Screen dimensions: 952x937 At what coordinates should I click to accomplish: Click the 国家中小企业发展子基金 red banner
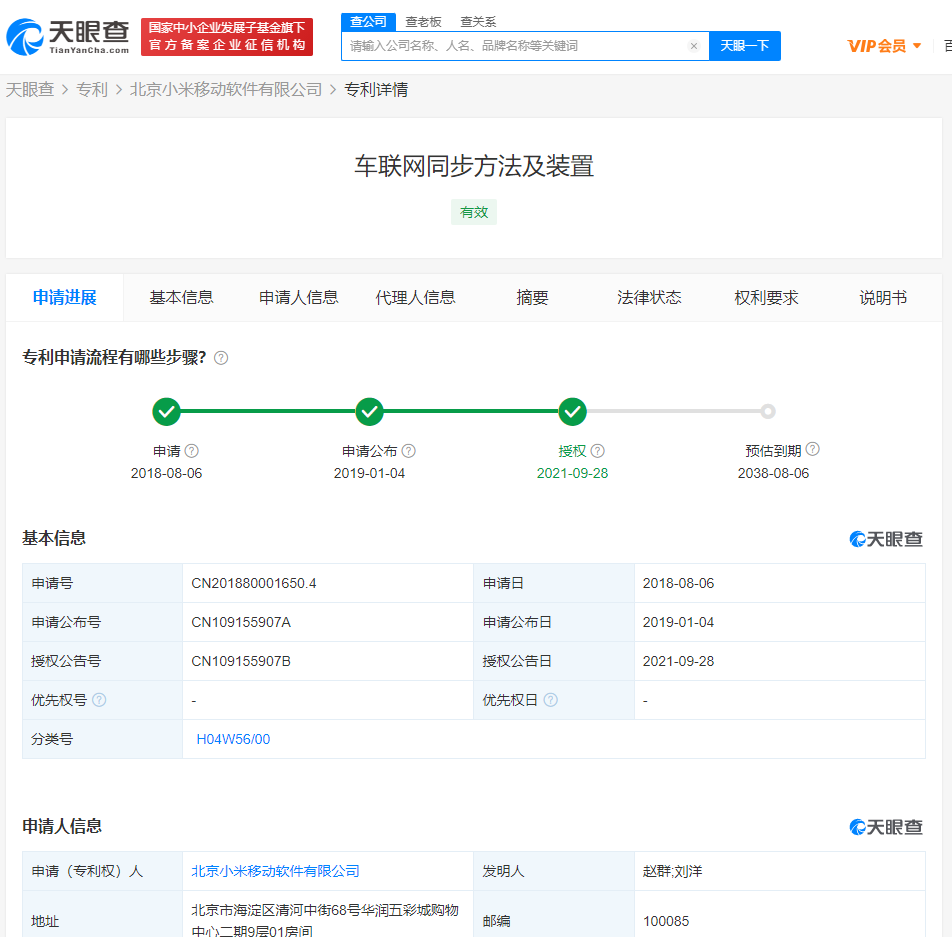pos(227,37)
